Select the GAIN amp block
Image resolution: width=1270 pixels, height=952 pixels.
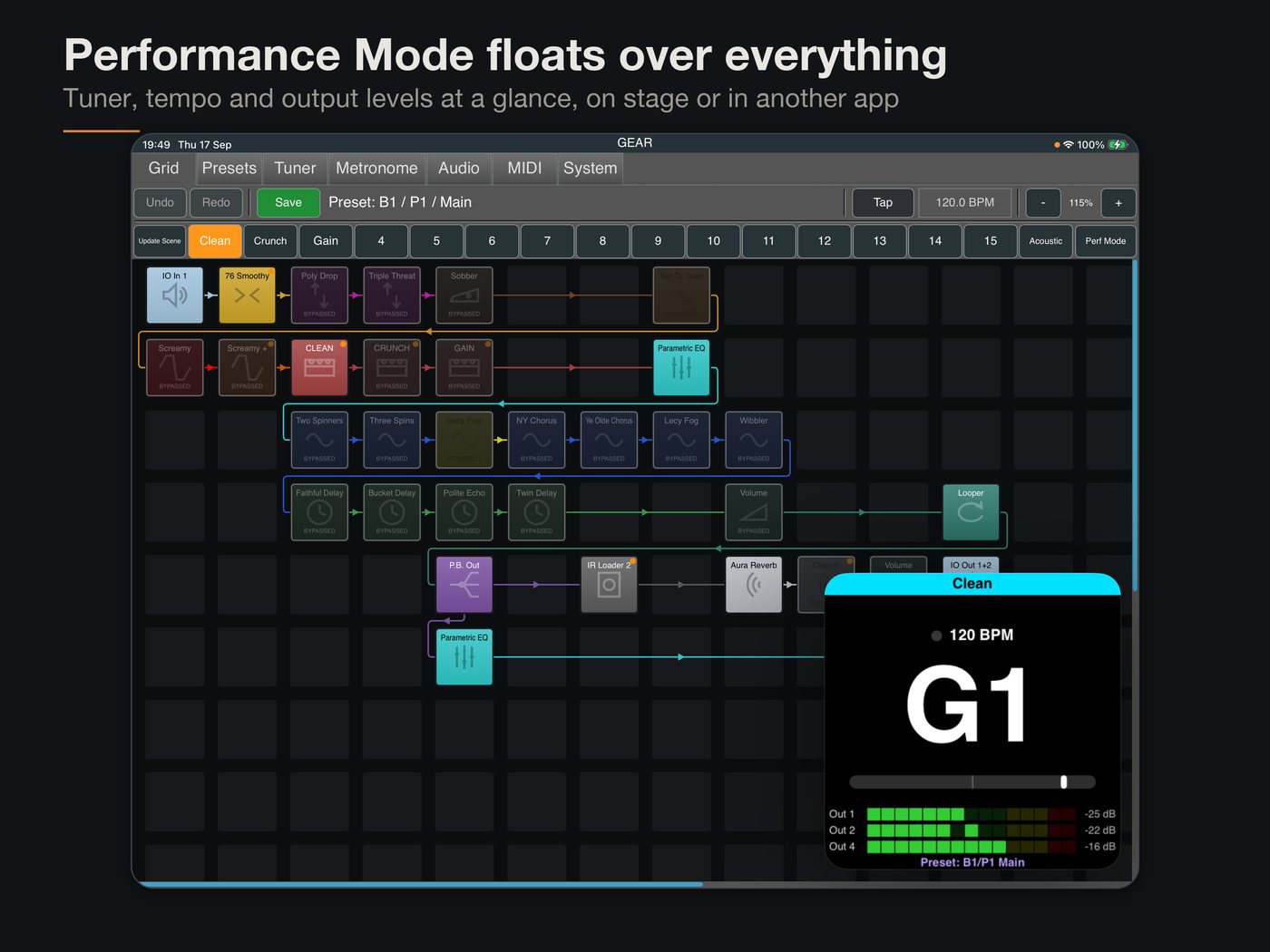point(464,367)
